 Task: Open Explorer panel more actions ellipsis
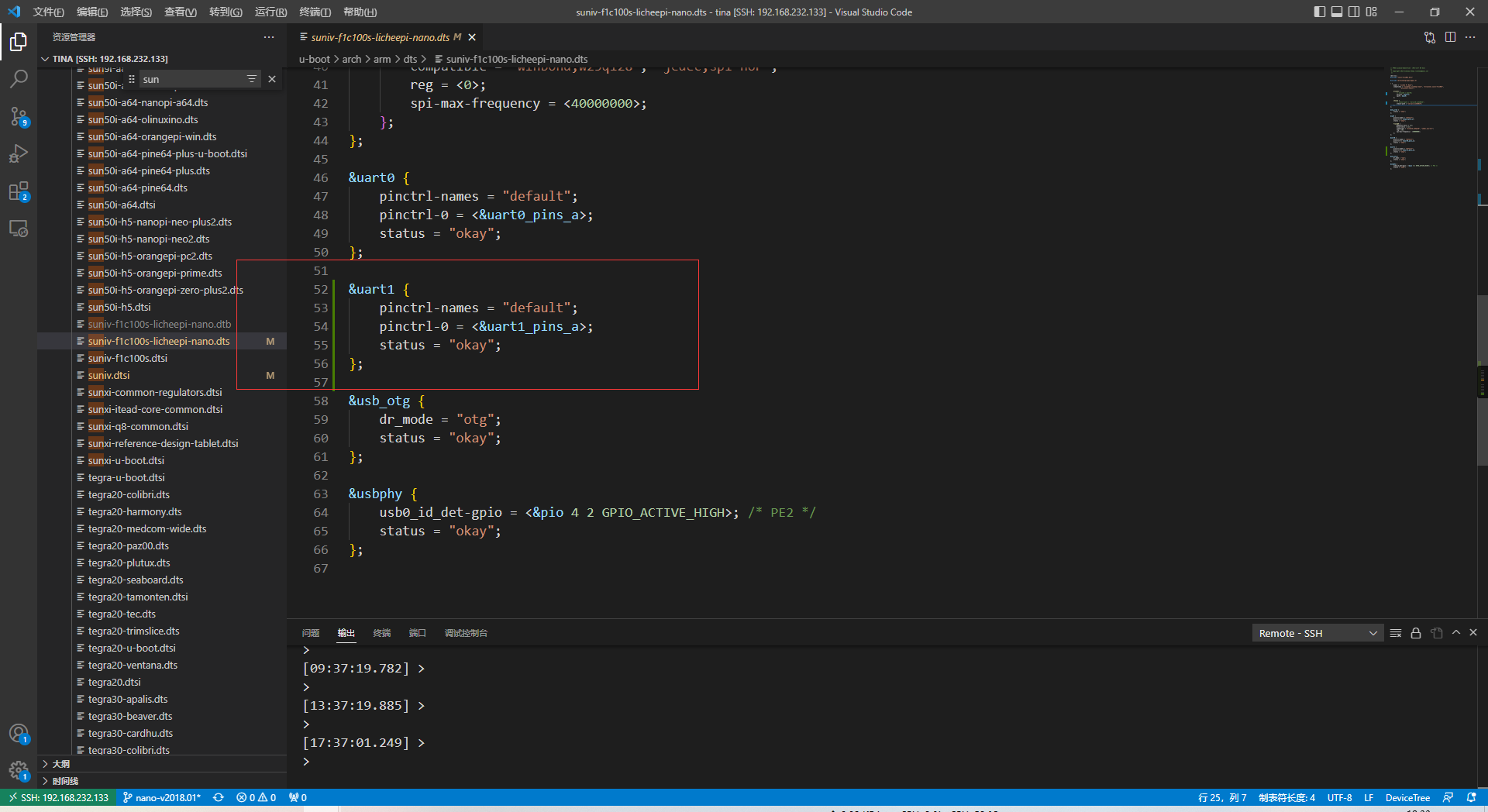(x=269, y=37)
